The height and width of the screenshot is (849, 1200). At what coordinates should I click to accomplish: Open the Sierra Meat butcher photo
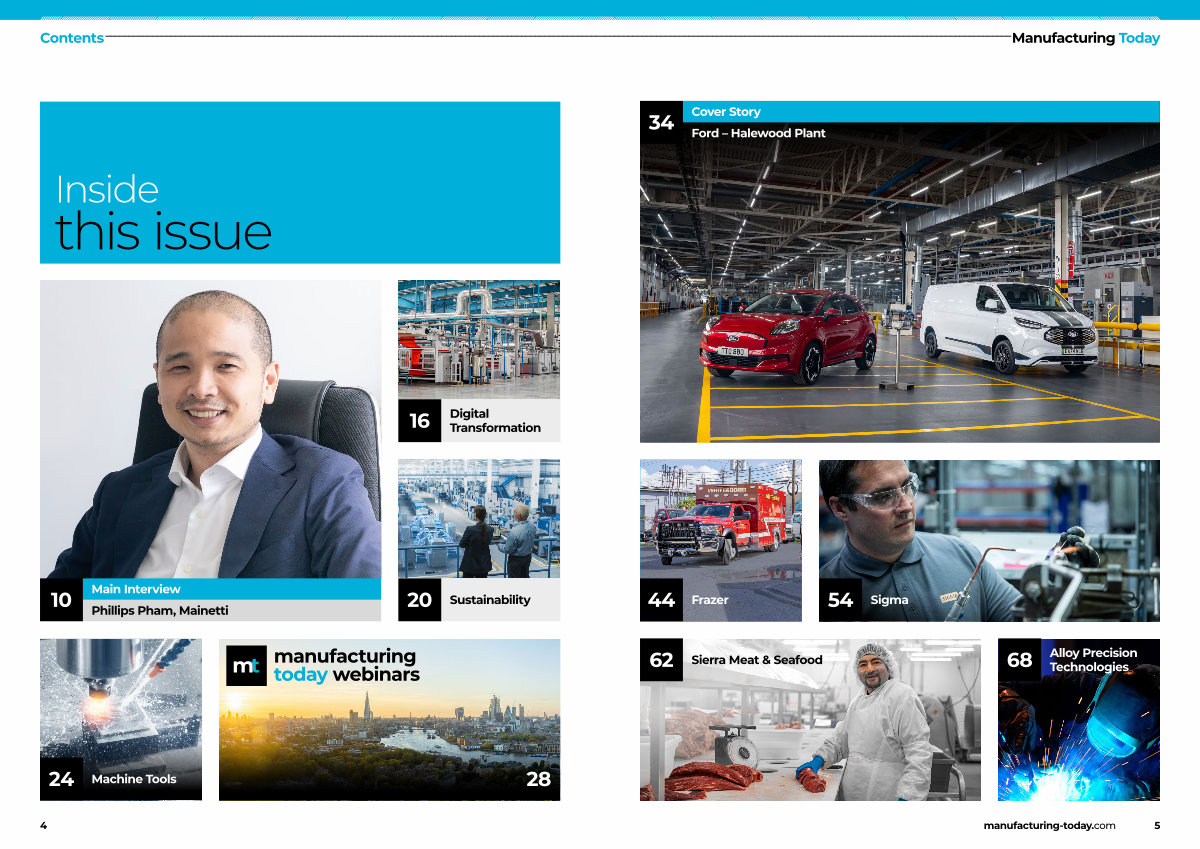point(810,720)
